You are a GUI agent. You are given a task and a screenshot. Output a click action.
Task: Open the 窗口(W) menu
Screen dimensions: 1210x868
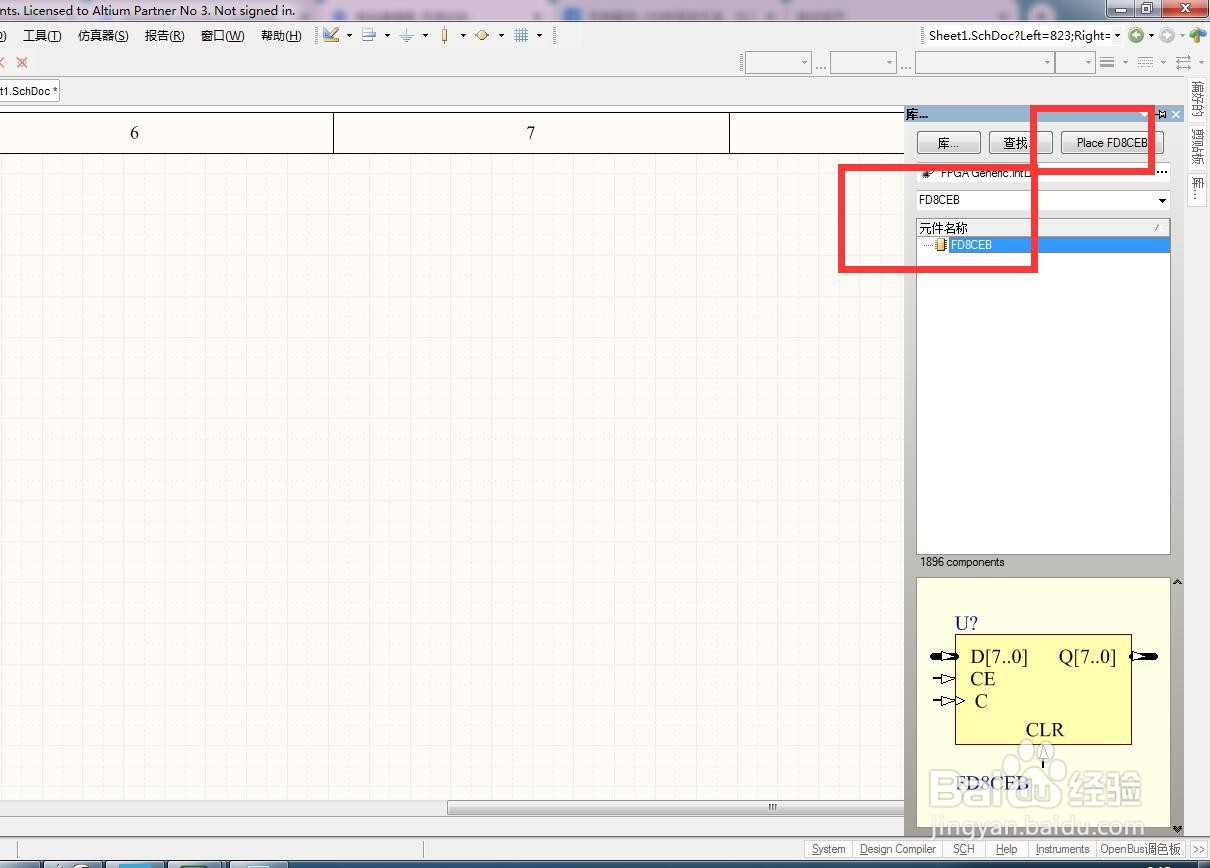[222, 36]
